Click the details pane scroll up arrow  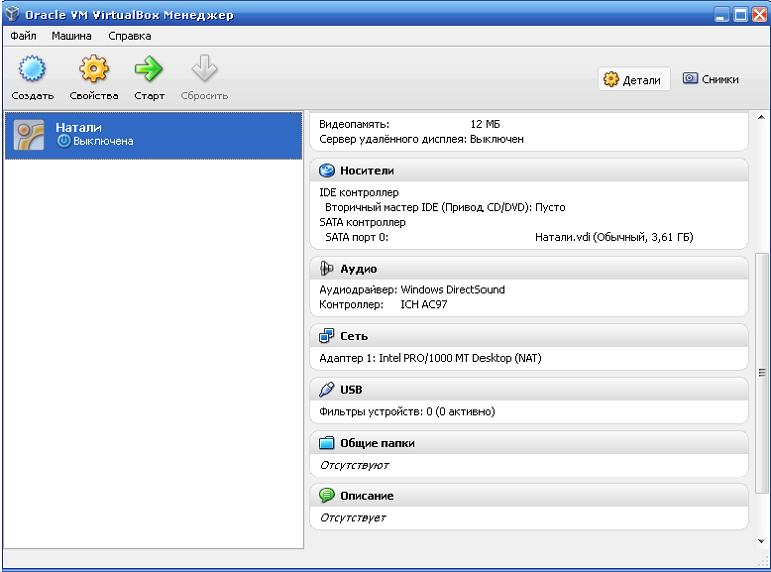pyautogui.click(x=761, y=118)
